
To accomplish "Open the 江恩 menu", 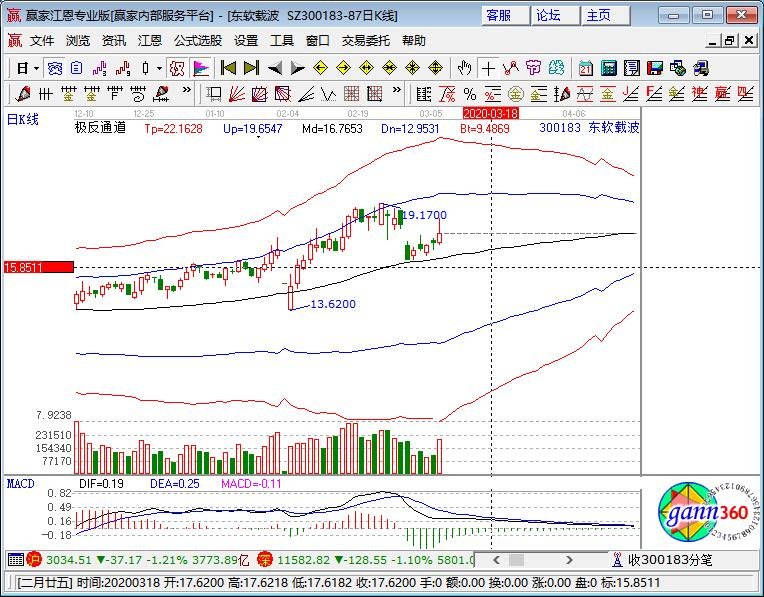I will [x=150, y=41].
